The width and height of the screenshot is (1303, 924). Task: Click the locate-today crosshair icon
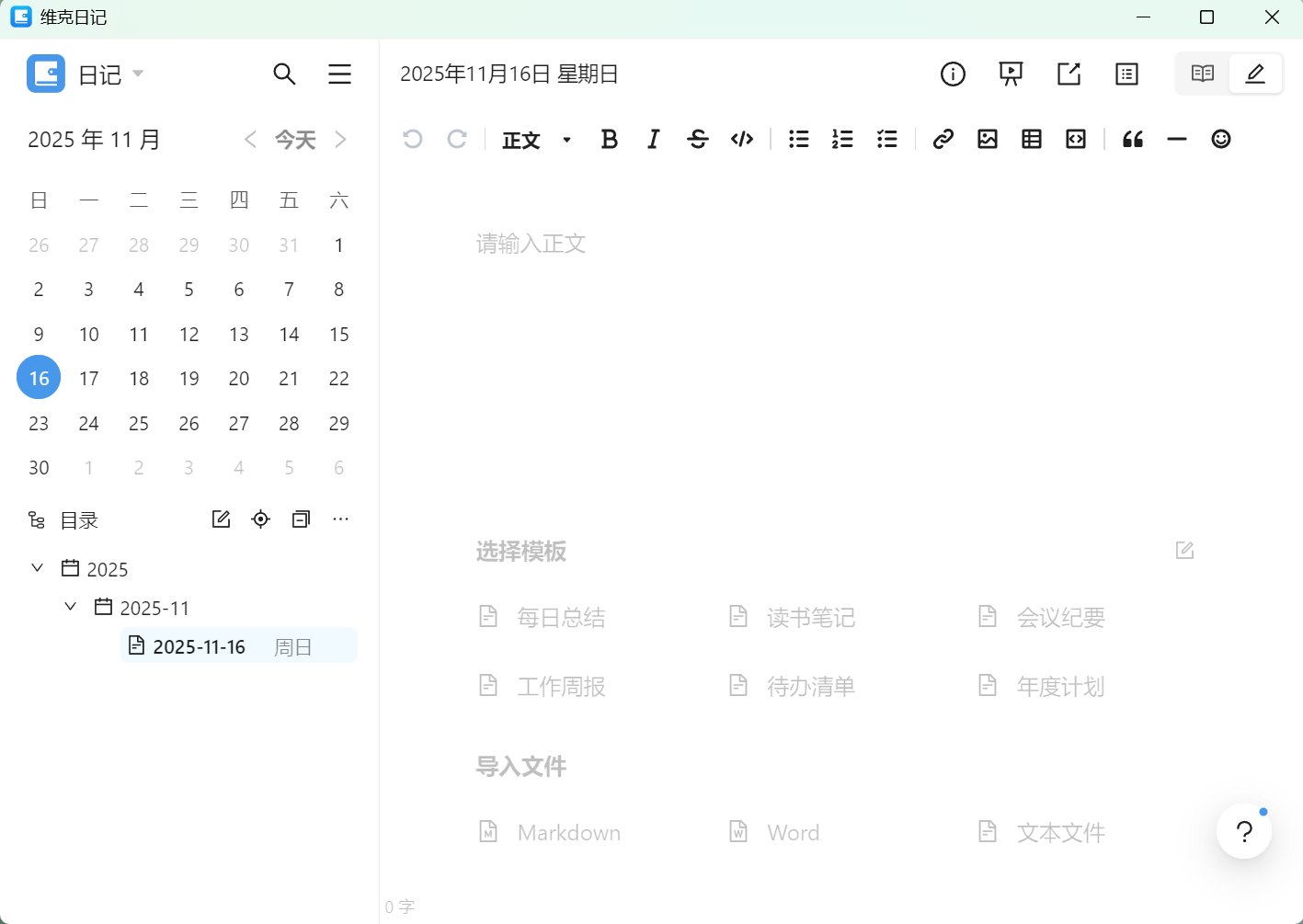[260, 519]
